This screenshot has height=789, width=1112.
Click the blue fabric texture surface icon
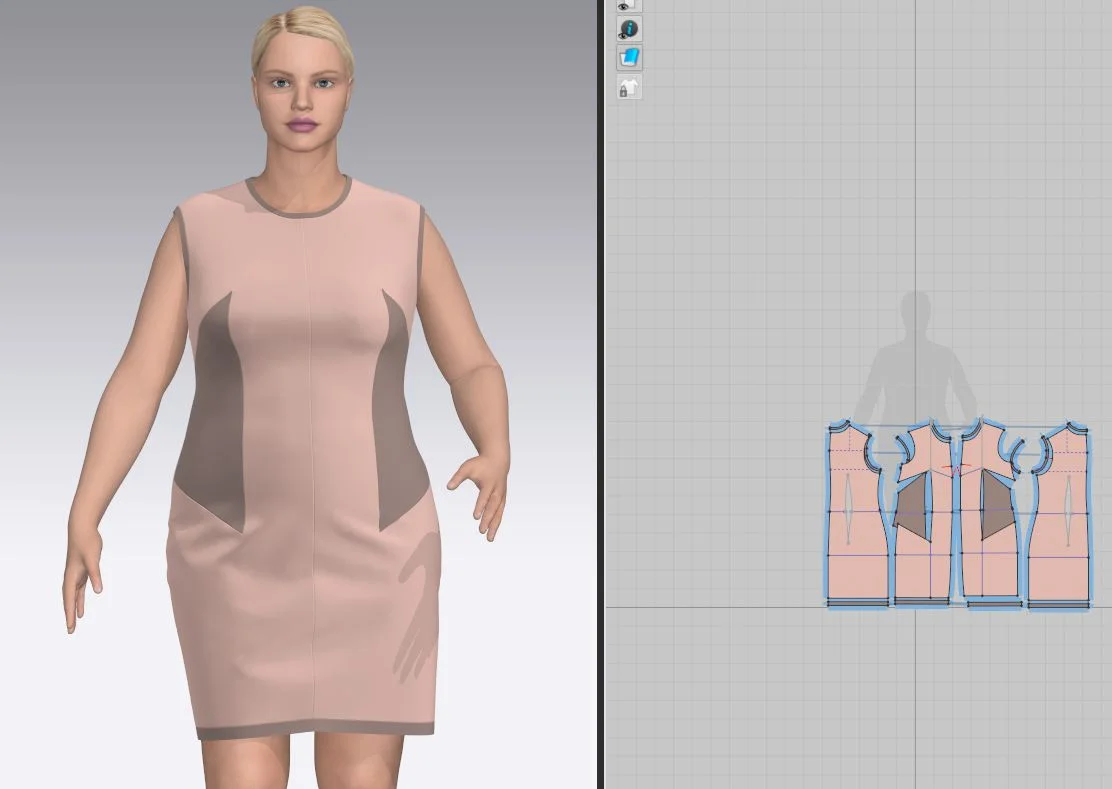click(628, 57)
